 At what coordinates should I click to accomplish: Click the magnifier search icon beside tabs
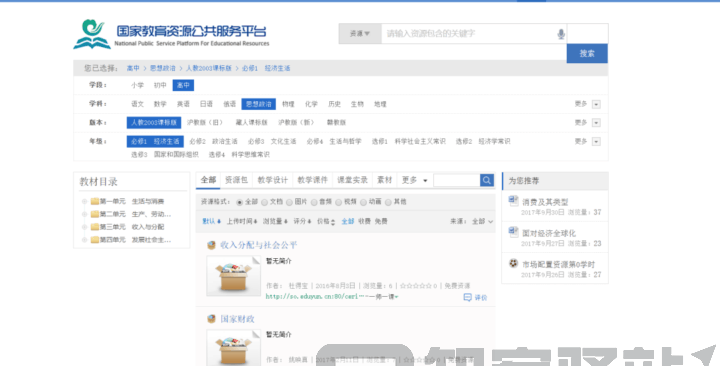(x=487, y=180)
